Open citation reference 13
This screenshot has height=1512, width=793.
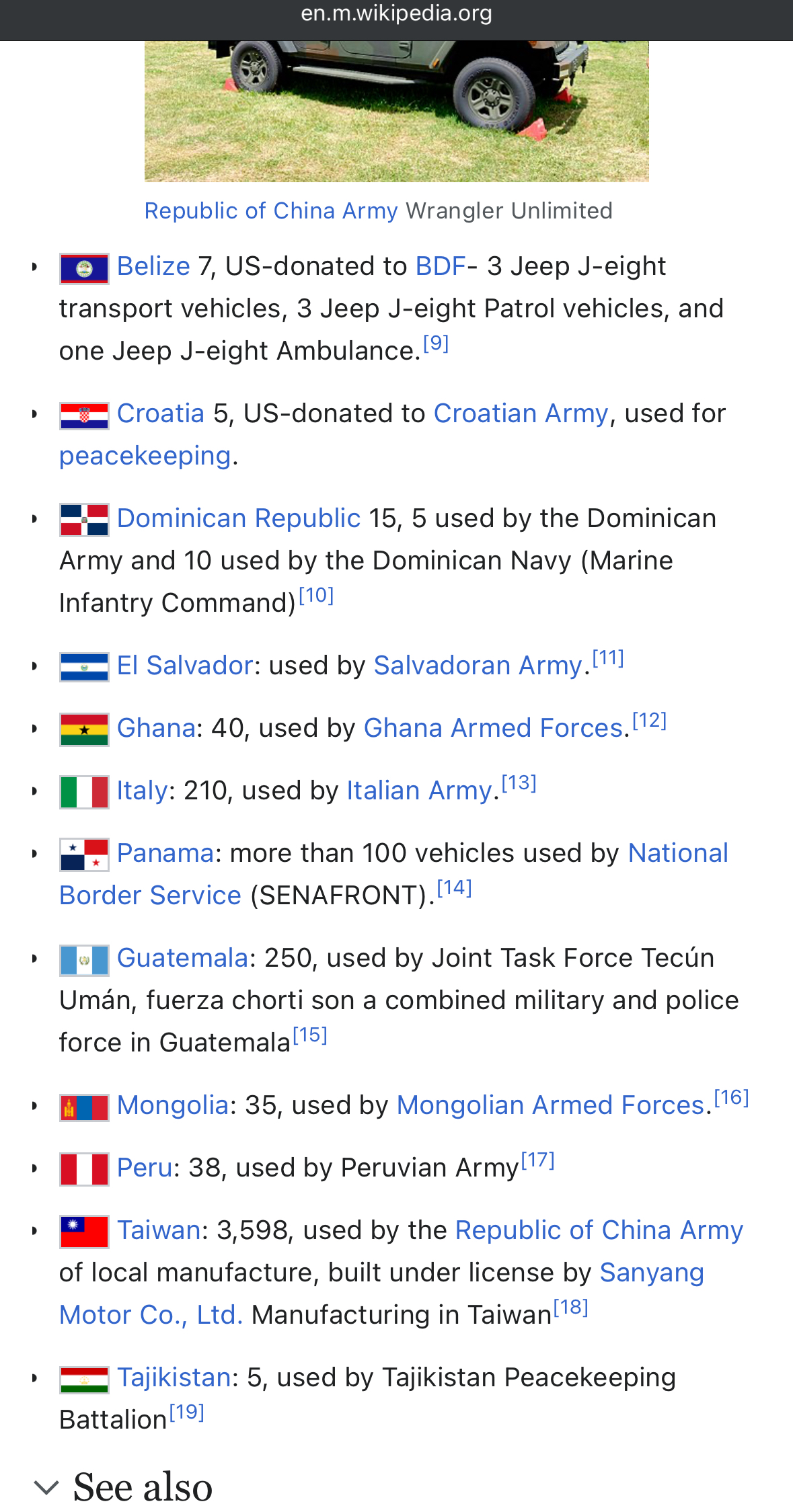point(519,783)
